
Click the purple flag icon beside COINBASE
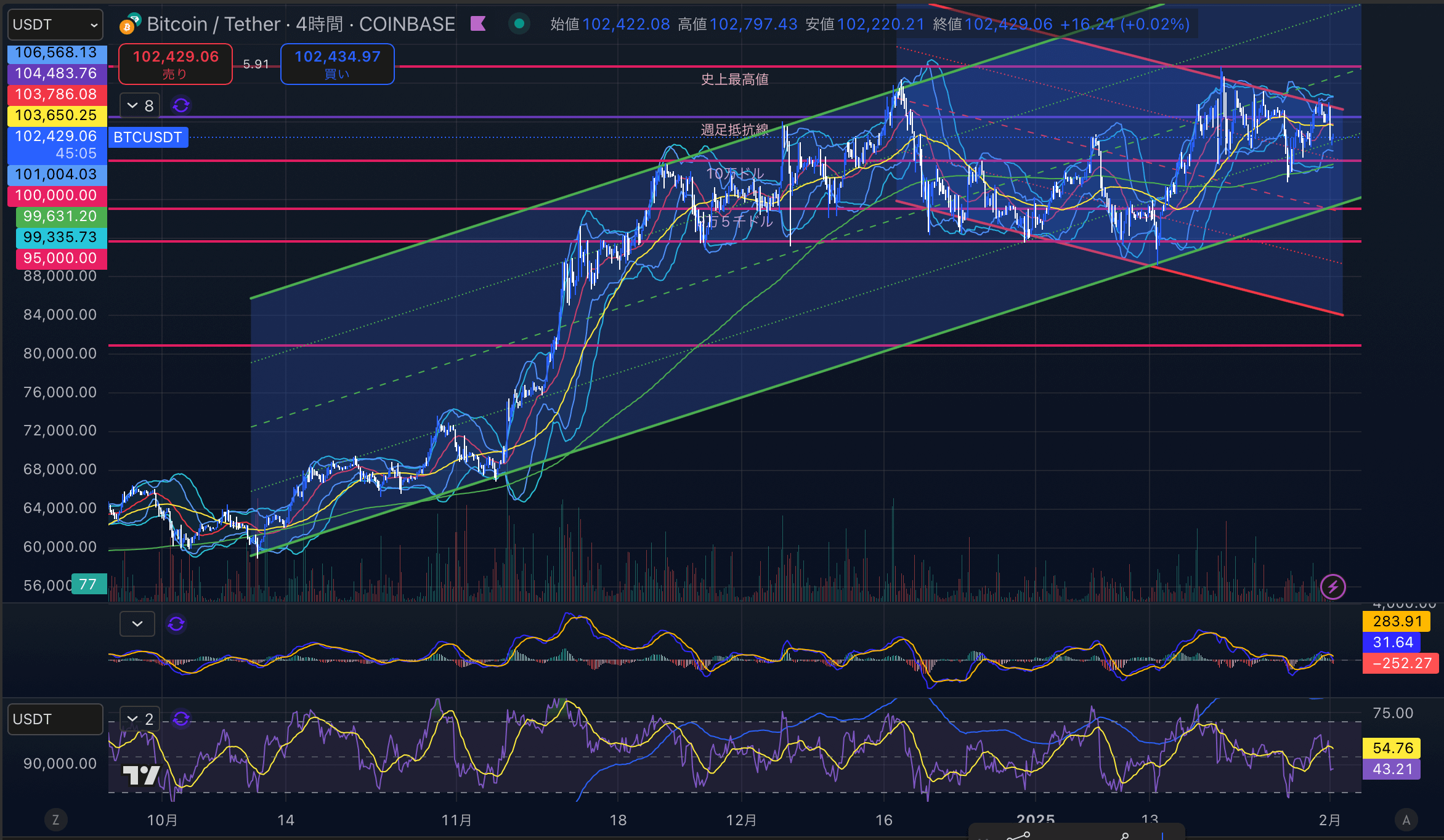tap(478, 24)
